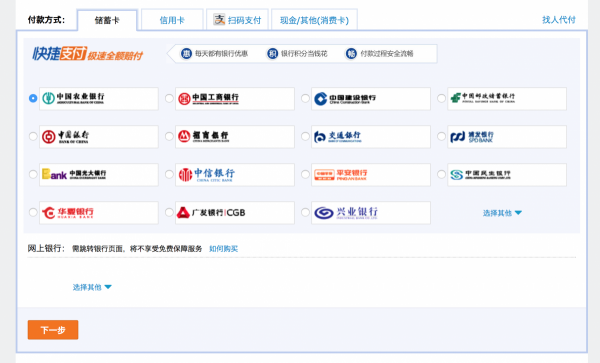
Task: Select the 中国农业银行 logo box
Action: (99, 99)
